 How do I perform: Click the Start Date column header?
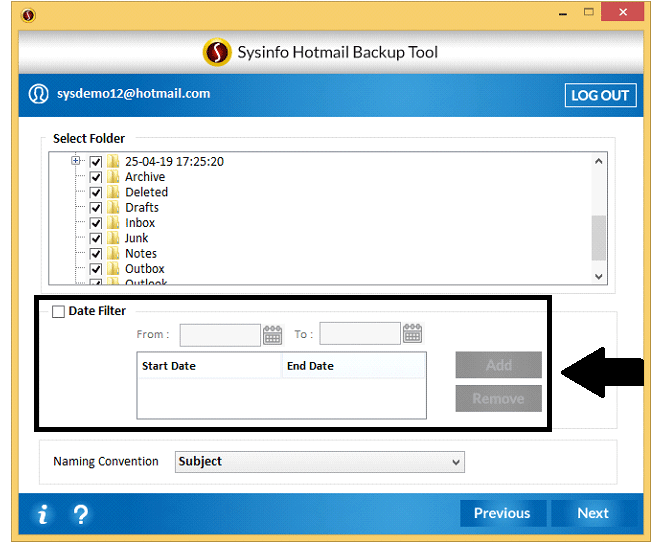(210, 366)
